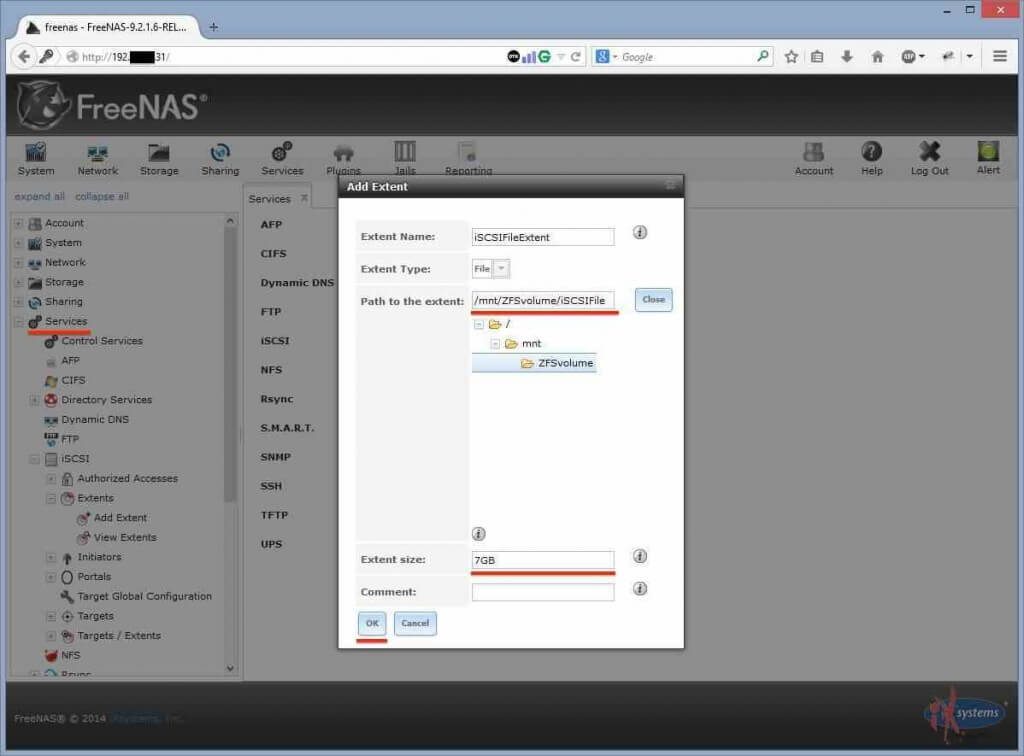Select Add Extent in sidebar tree
Viewport: 1024px width, 756px height.
[x=120, y=518]
